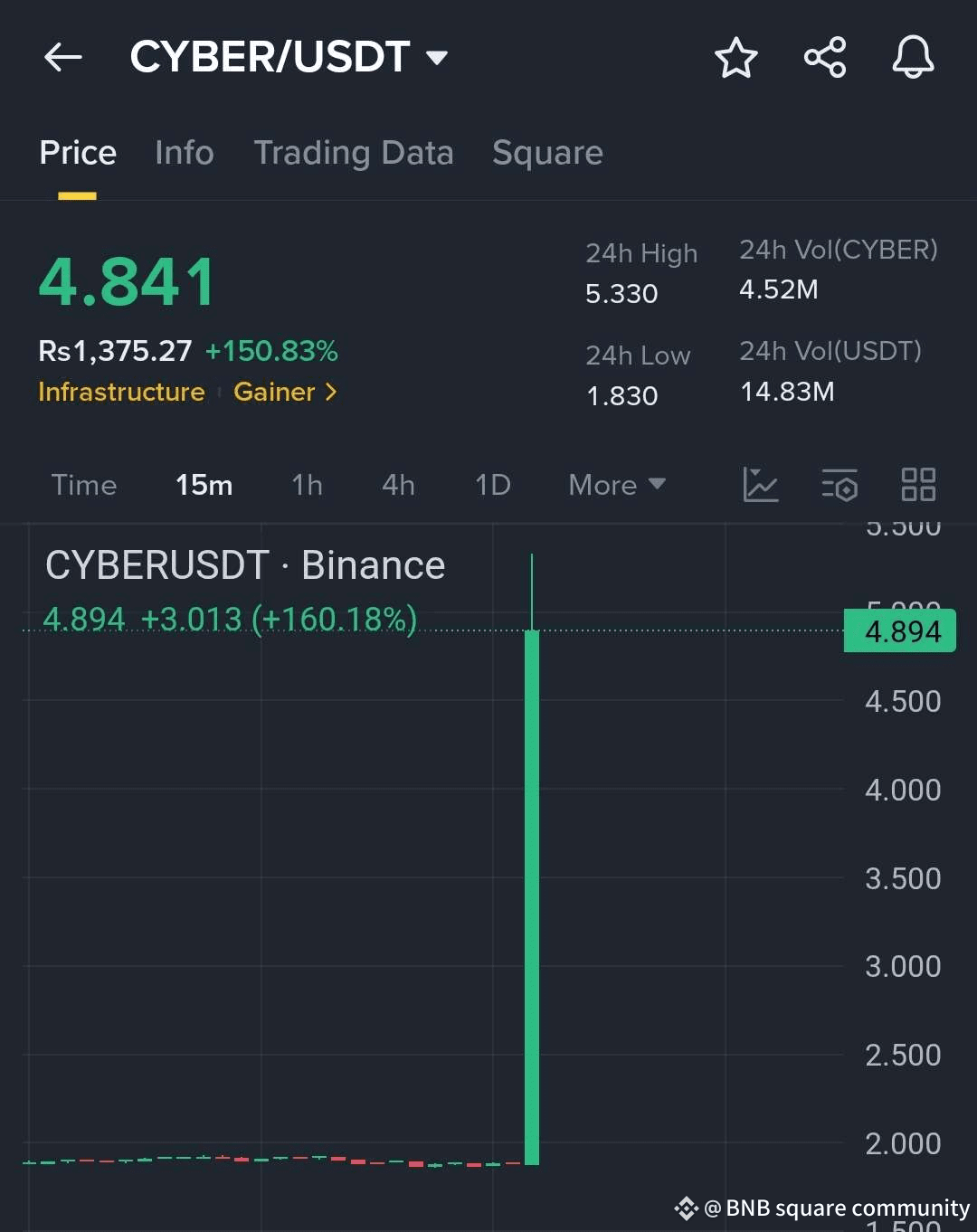Open the grid layout icon
Viewport: 977px width, 1232px height.
(x=918, y=485)
